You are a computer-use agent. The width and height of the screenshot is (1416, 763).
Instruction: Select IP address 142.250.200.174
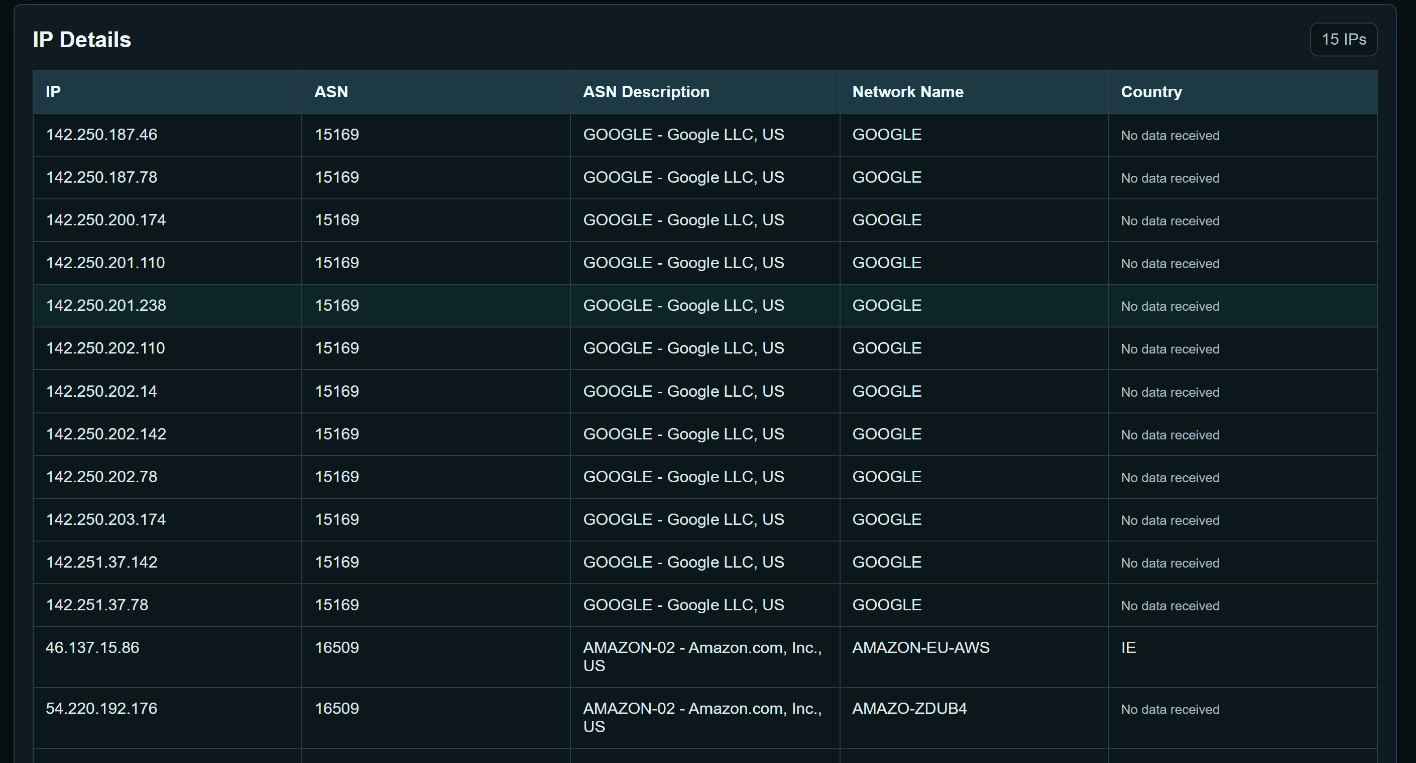point(106,220)
